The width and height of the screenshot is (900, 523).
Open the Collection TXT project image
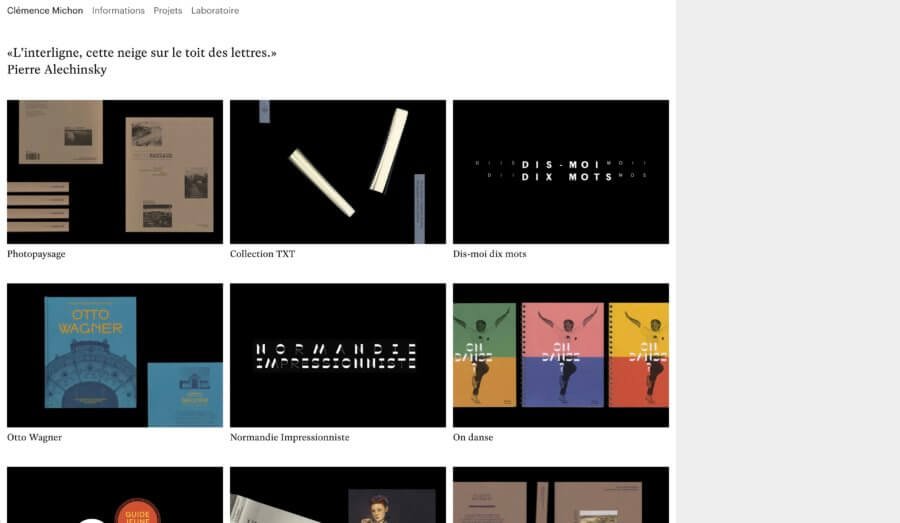[338, 172]
